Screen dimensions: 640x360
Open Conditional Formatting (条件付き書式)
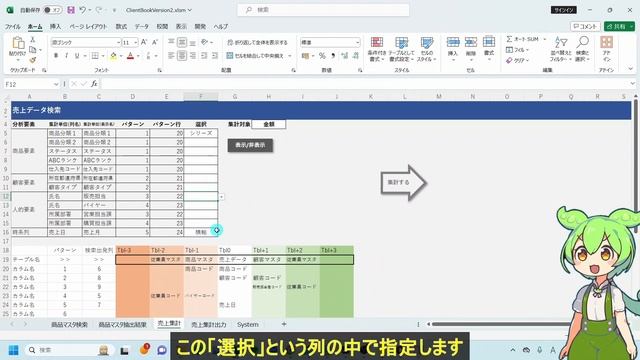point(376,49)
